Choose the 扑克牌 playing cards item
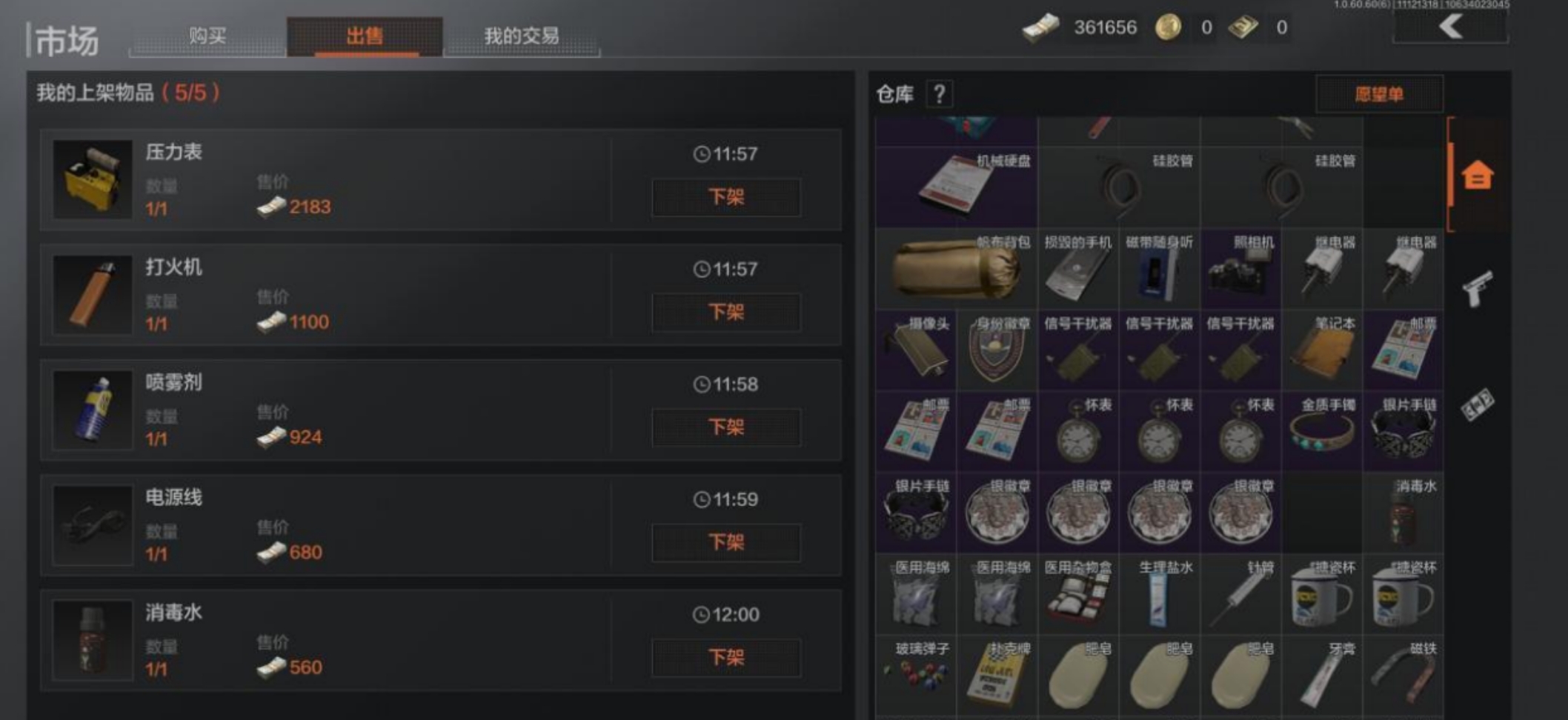1568x720 pixels. (997, 675)
